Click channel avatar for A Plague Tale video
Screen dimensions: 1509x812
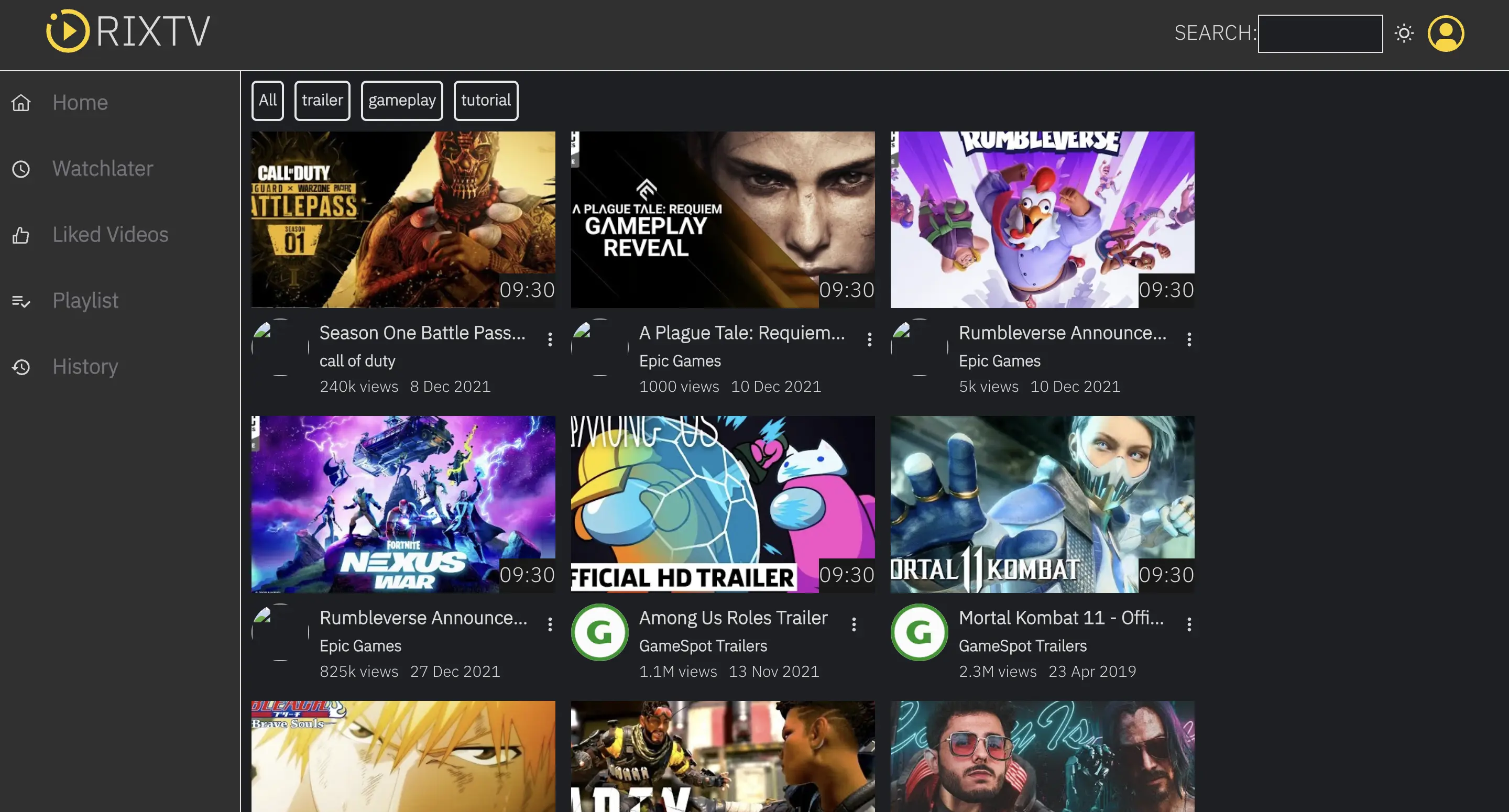(x=600, y=347)
